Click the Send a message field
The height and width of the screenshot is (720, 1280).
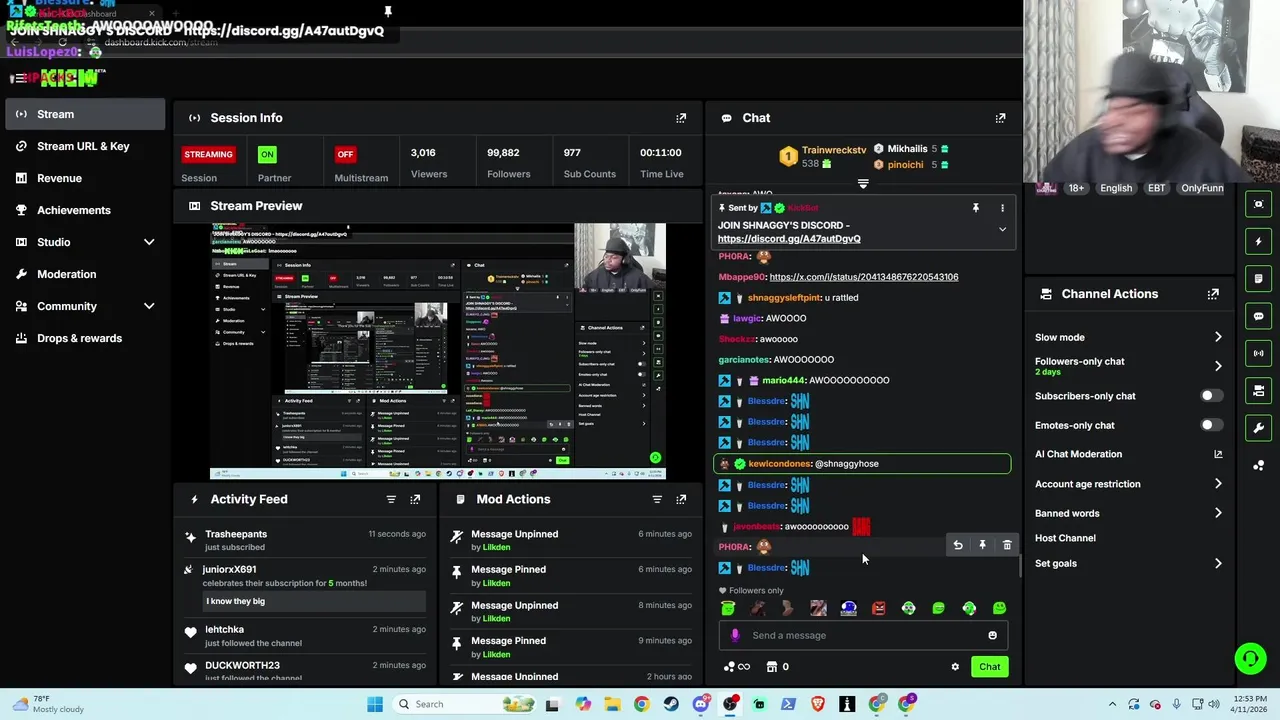[x=863, y=635]
